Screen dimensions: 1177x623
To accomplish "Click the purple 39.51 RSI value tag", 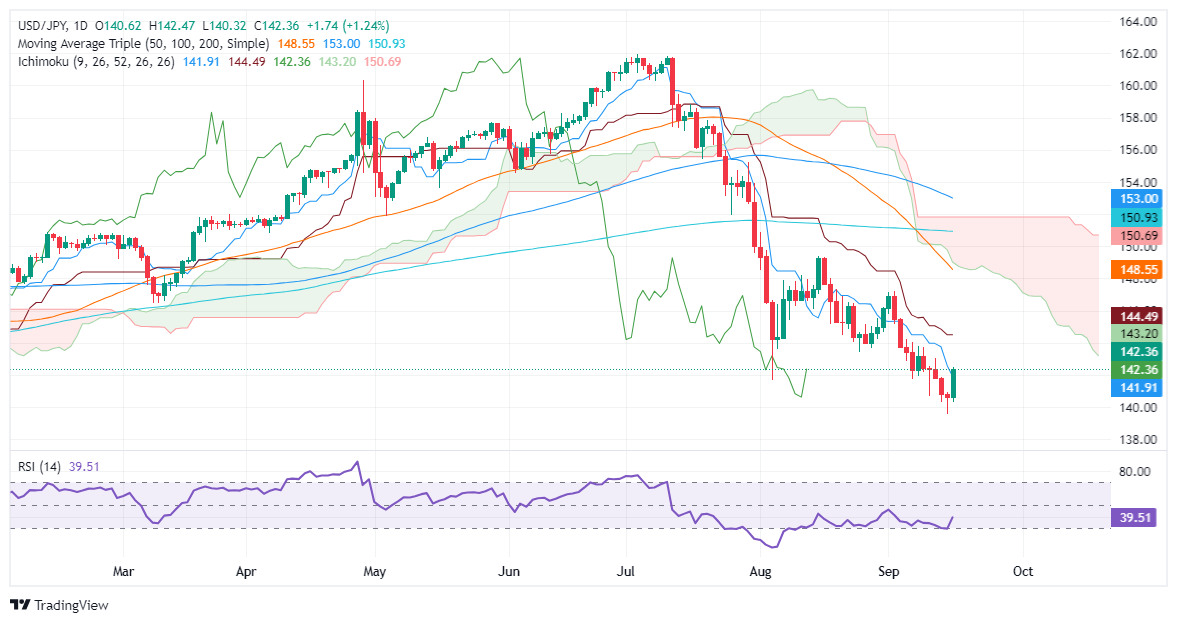I will [x=1136, y=518].
